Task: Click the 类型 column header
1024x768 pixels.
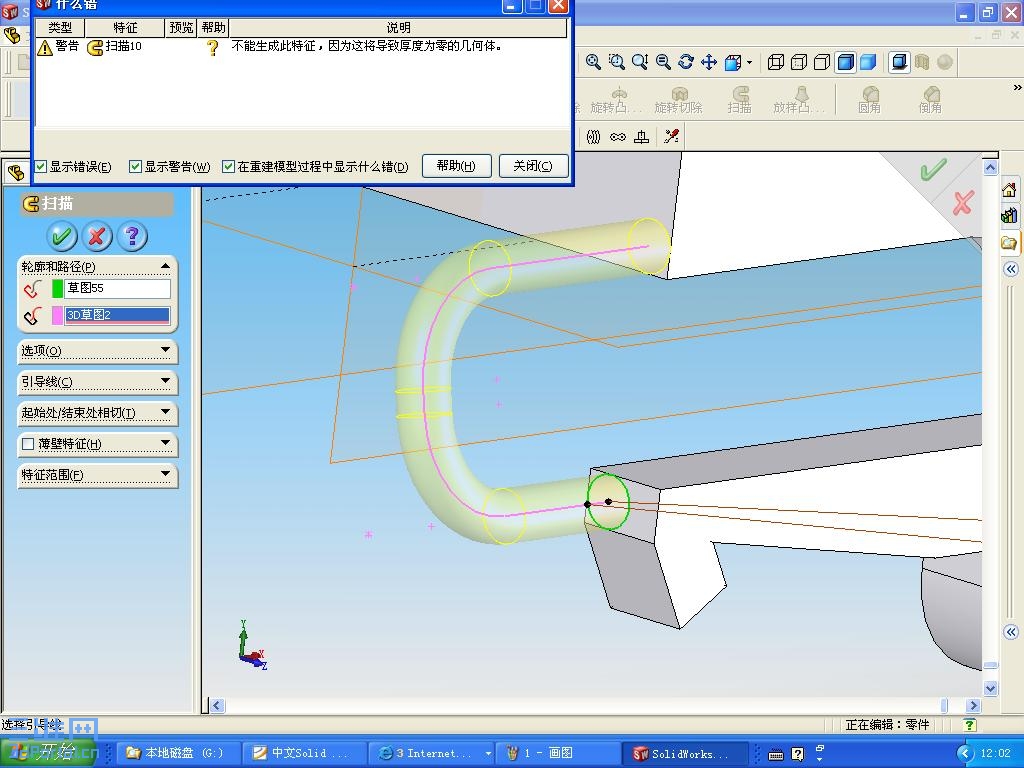Action: click(59, 27)
